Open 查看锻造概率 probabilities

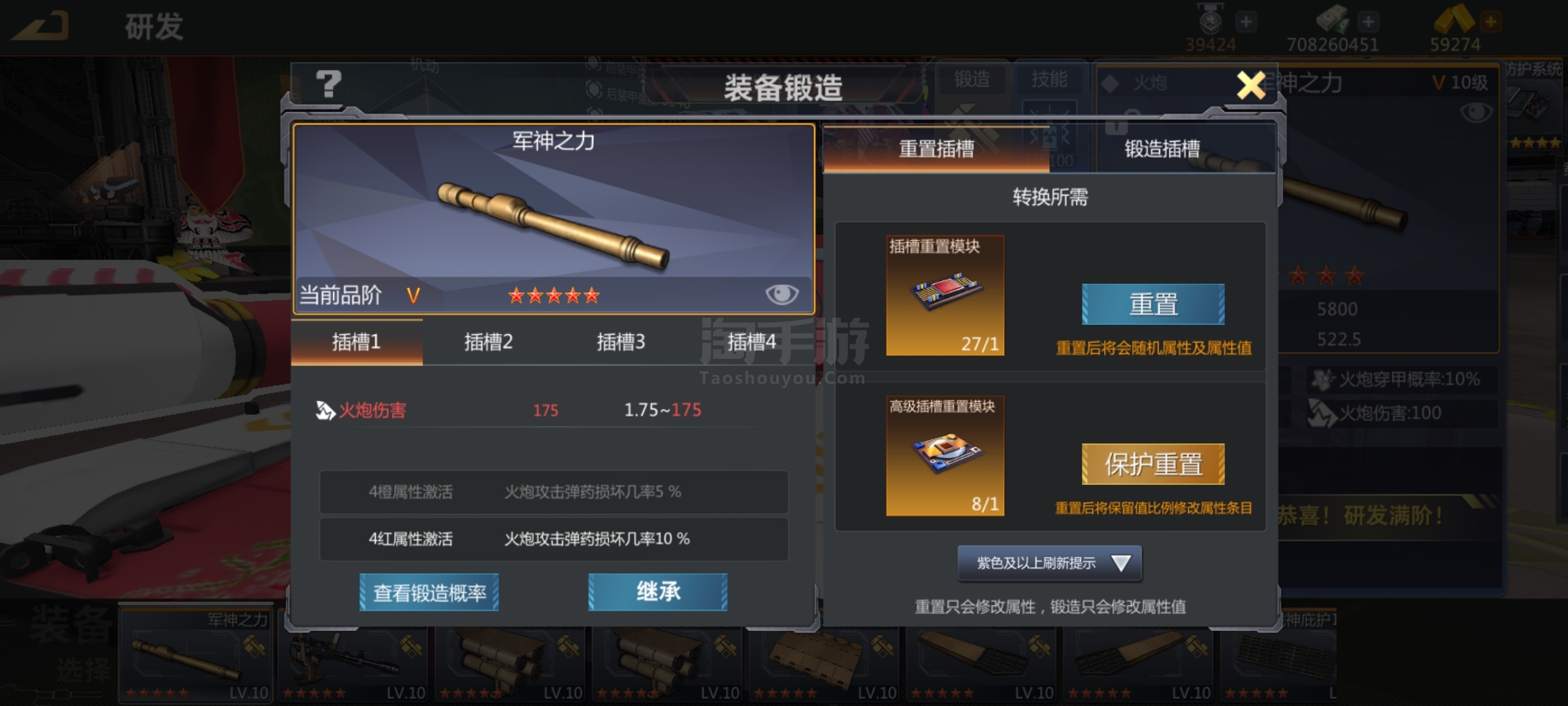click(429, 592)
